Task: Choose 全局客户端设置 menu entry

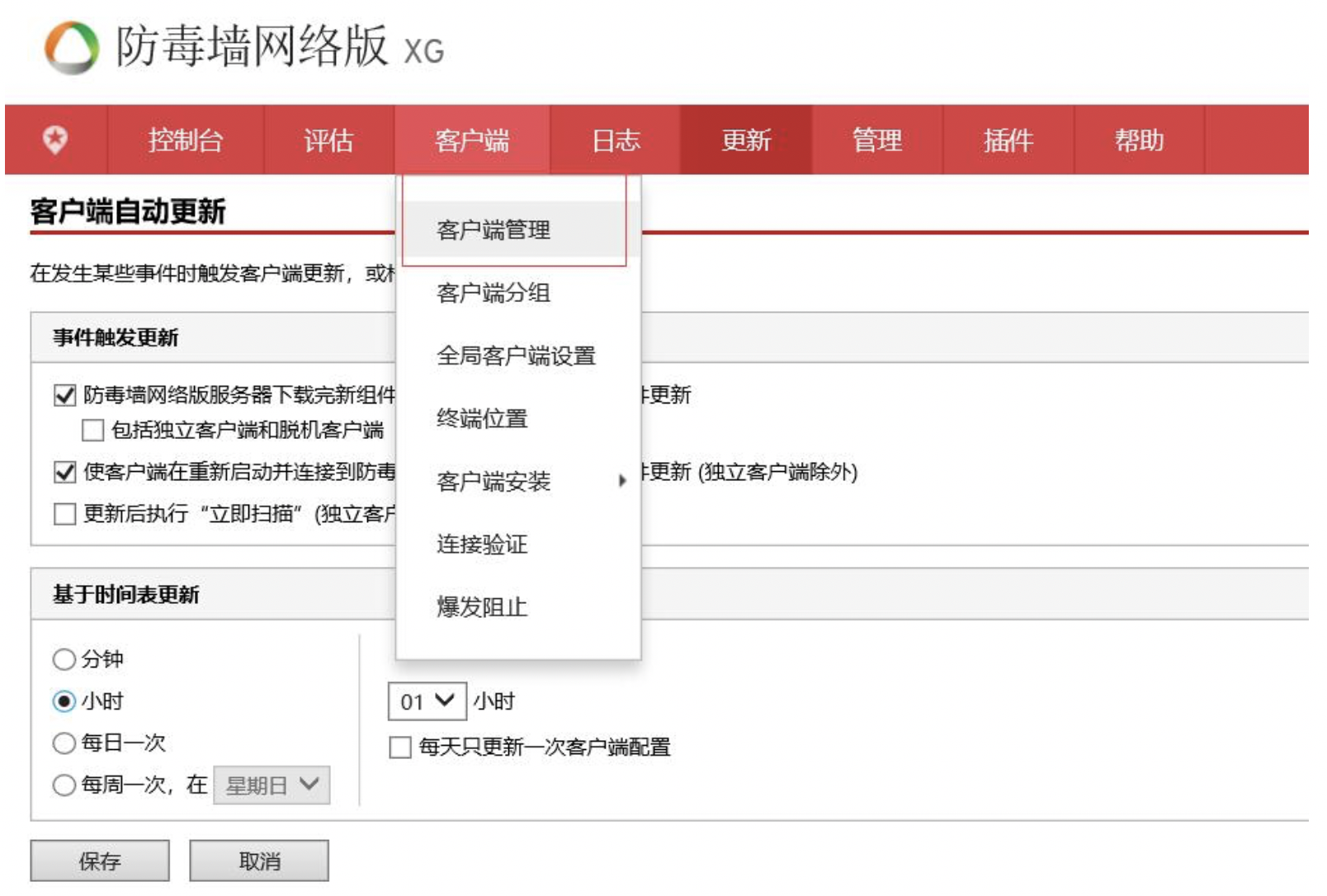Action: 518,356
